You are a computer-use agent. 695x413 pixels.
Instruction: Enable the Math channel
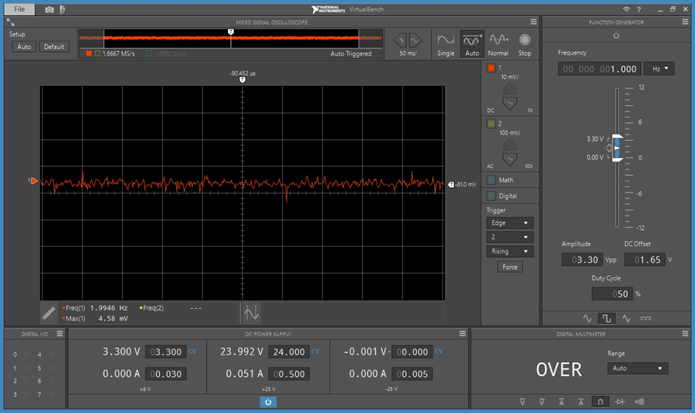click(491, 180)
